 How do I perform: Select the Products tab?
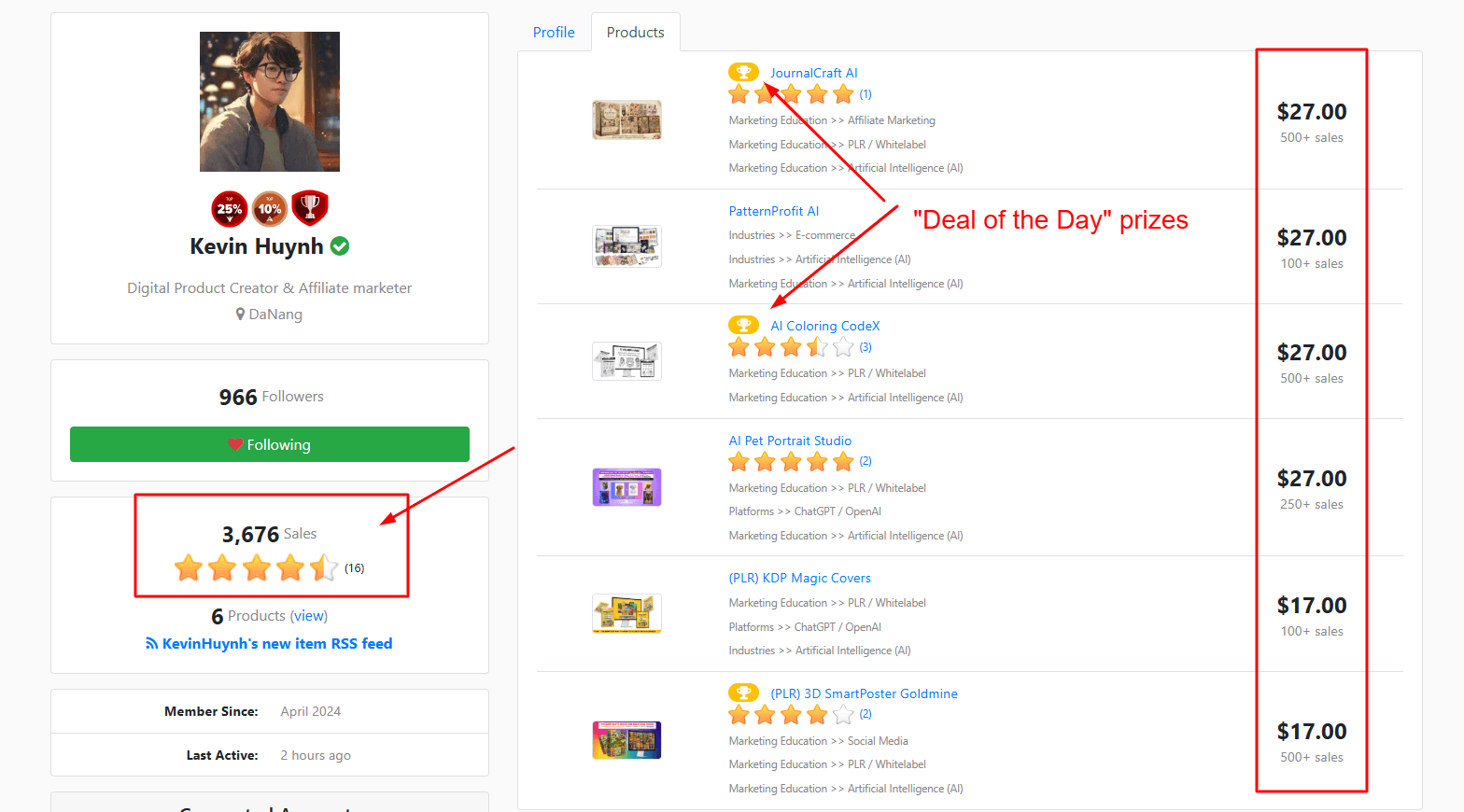(636, 32)
